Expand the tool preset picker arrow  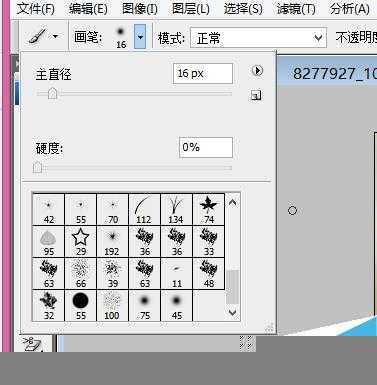pos(55,36)
